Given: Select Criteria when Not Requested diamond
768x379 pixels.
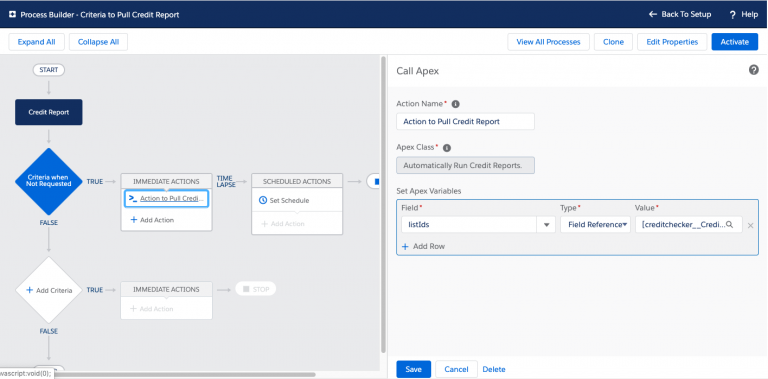Looking at the screenshot, I should tap(48, 181).
